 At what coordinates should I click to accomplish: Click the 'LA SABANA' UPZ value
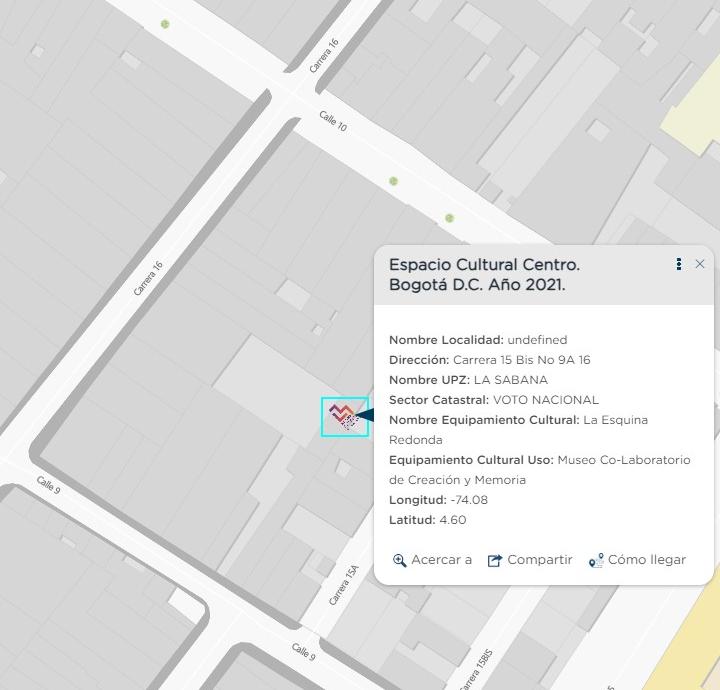point(510,379)
